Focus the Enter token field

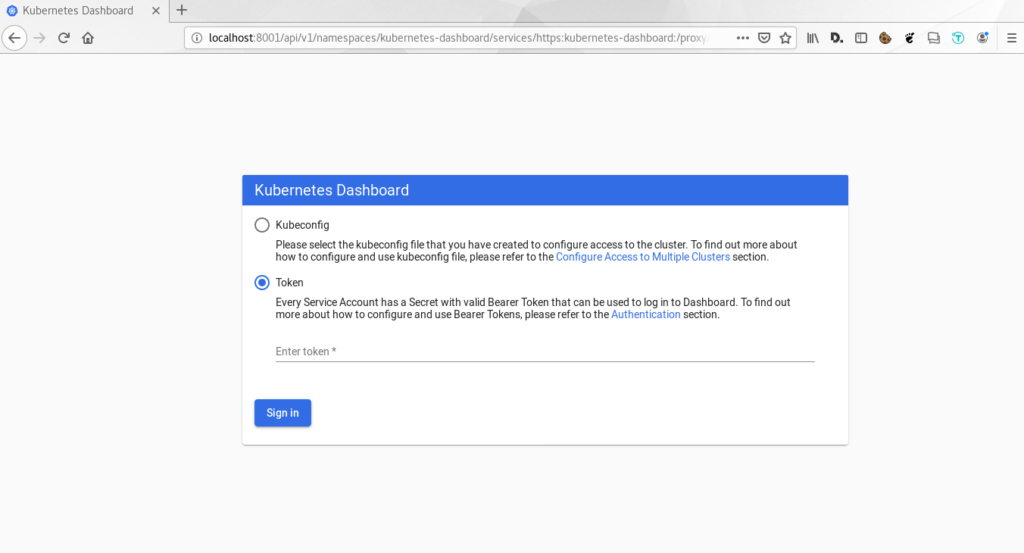pyautogui.click(x=545, y=351)
